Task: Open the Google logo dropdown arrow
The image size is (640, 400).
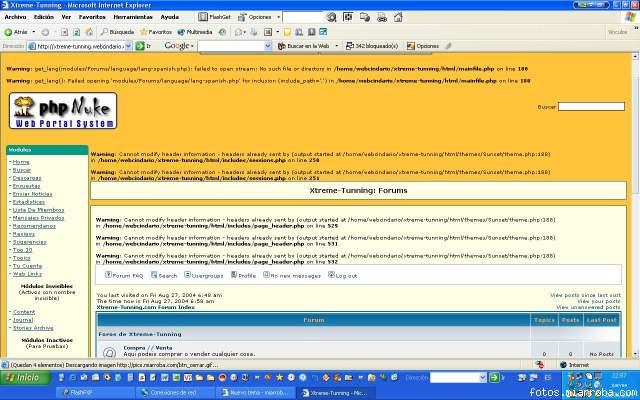Action: pyautogui.click(x=192, y=46)
